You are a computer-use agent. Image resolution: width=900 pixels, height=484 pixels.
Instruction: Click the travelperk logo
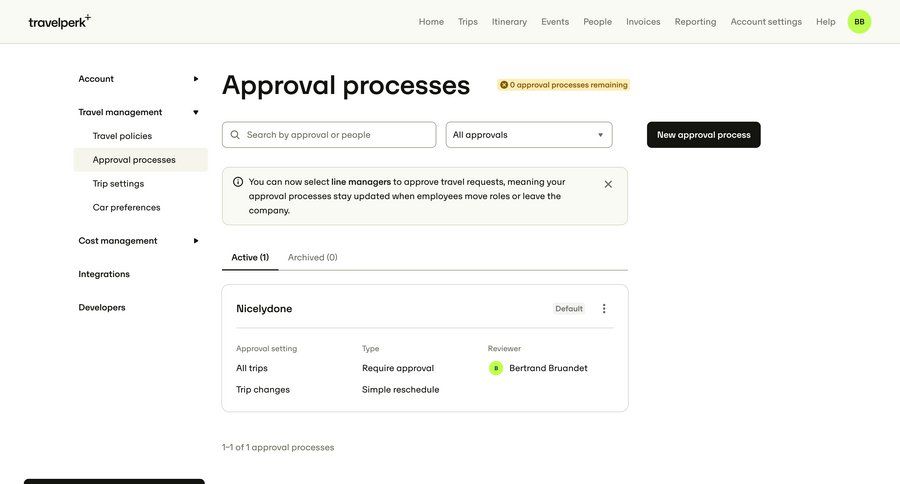click(x=60, y=22)
